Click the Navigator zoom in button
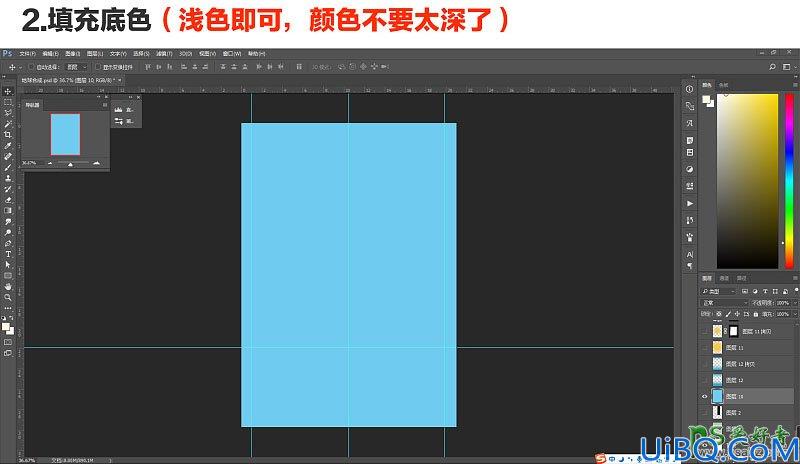 point(96,163)
